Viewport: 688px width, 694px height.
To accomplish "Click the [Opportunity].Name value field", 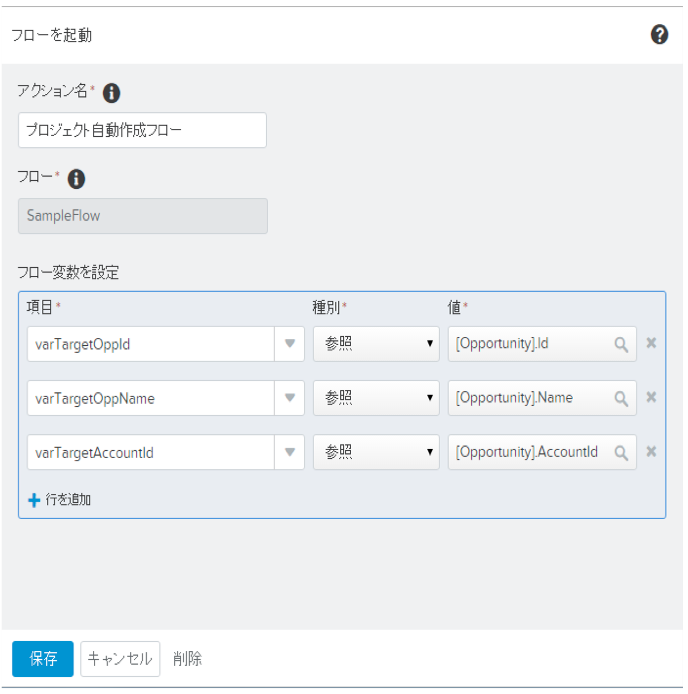I will 542,398.
